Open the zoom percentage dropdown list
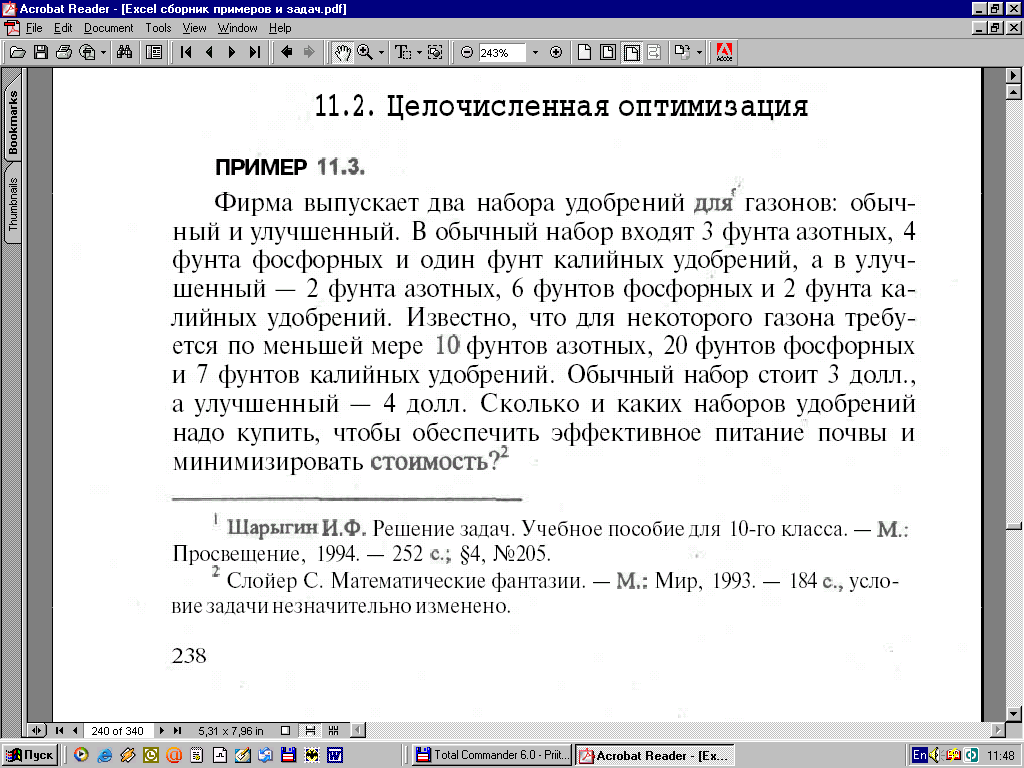 pos(535,52)
